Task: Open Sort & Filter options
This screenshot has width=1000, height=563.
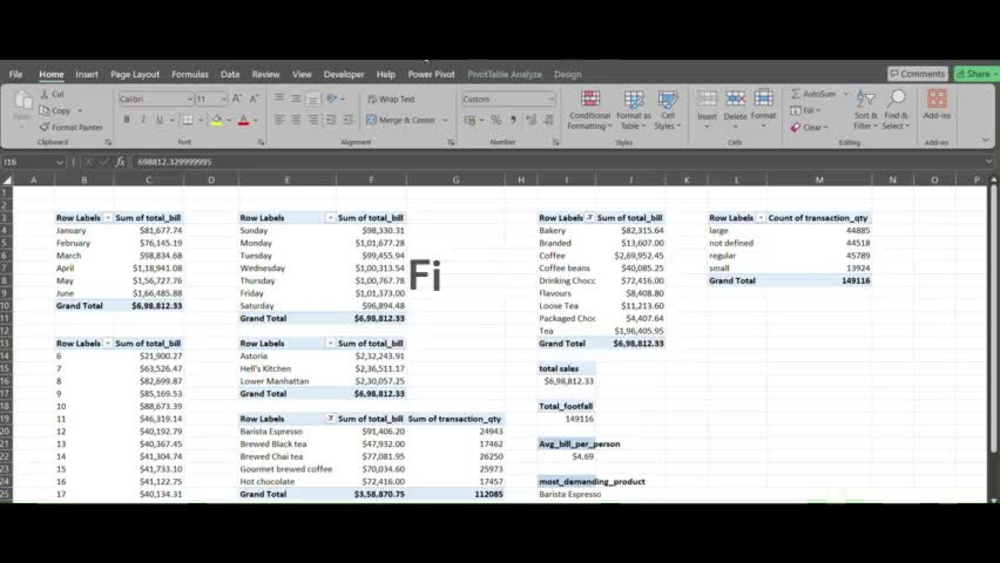Action: pos(865,110)
